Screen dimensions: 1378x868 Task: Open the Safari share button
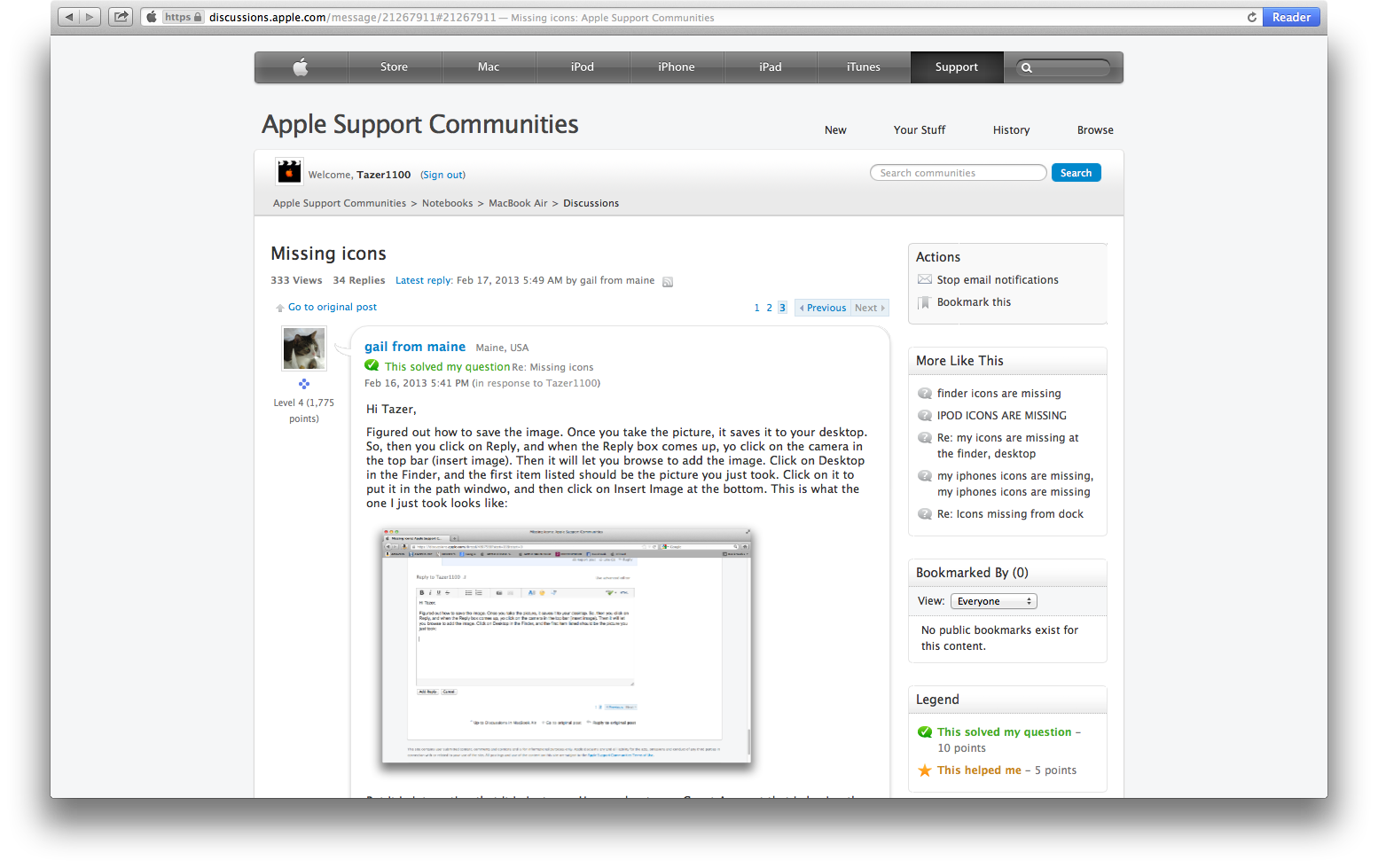tap(121, 17)
